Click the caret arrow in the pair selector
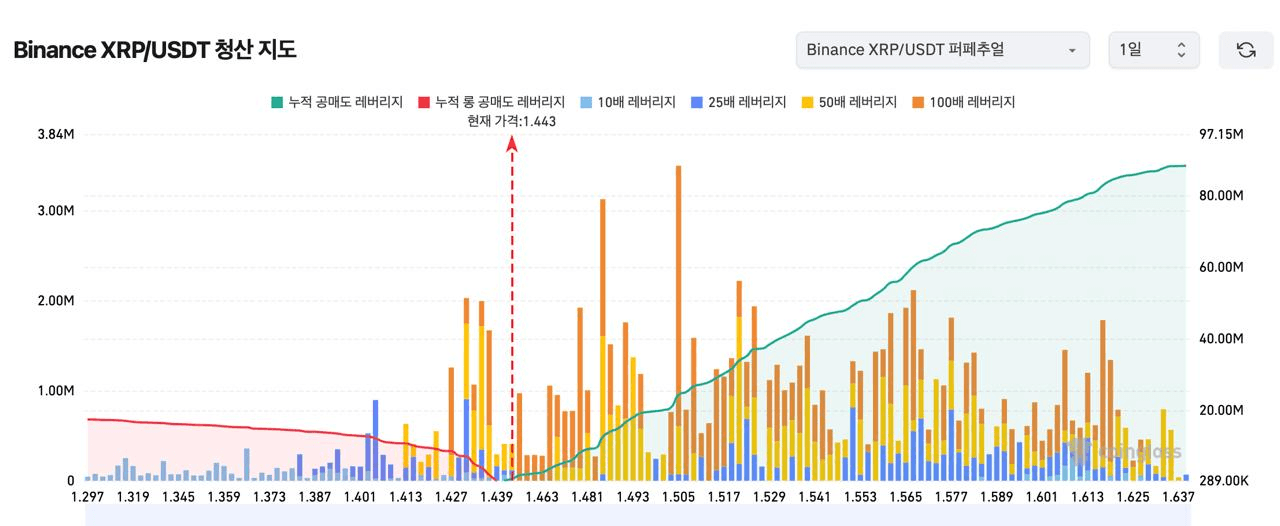Image resolution: width=1280 pixels, height=526 pixels. pyautogui.click(x=1072, y=50)
